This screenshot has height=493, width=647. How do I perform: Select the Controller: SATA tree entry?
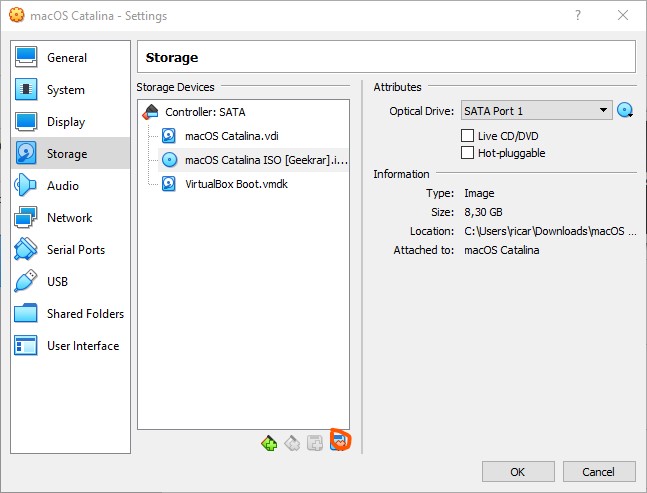click(x=243, y=112)
